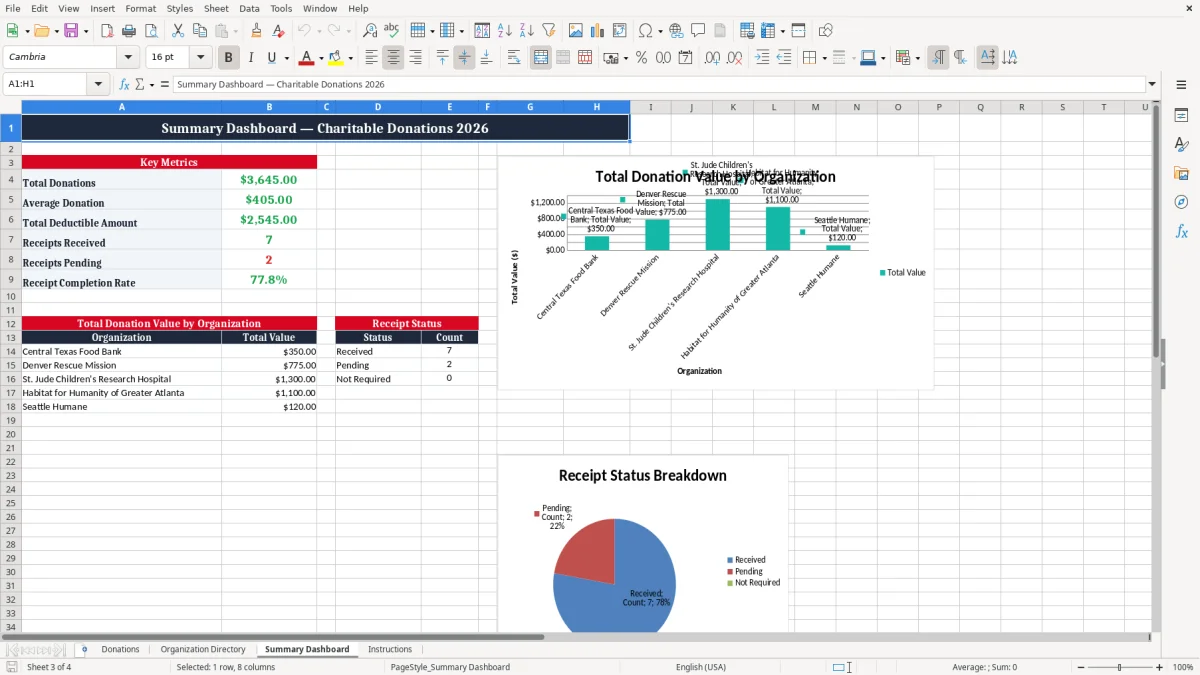Open Print Preview
The image size is (1200, 675).
tap(151, 31)
